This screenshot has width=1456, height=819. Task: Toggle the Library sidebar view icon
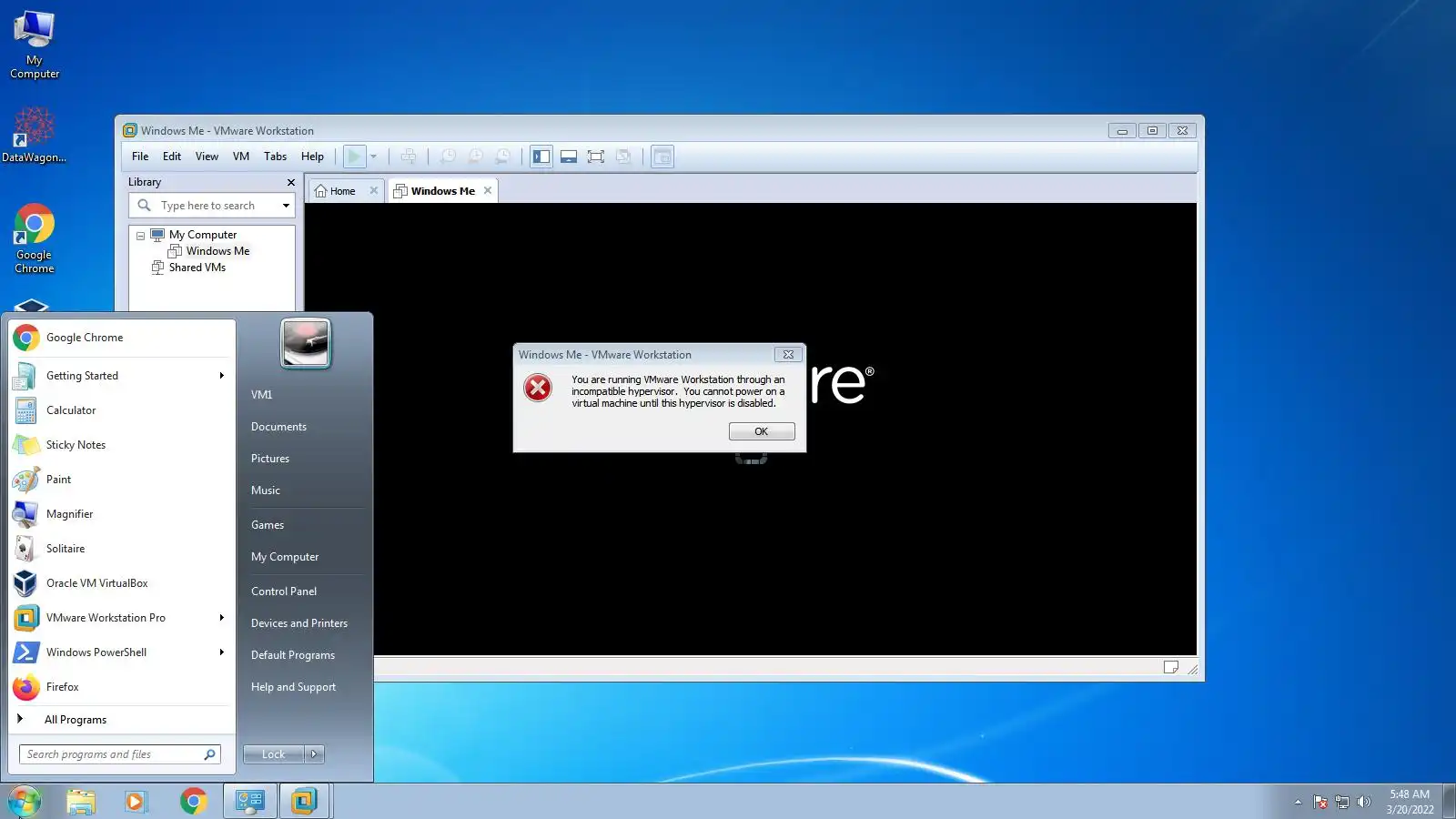pyautogui.click(x=541, y=157)
